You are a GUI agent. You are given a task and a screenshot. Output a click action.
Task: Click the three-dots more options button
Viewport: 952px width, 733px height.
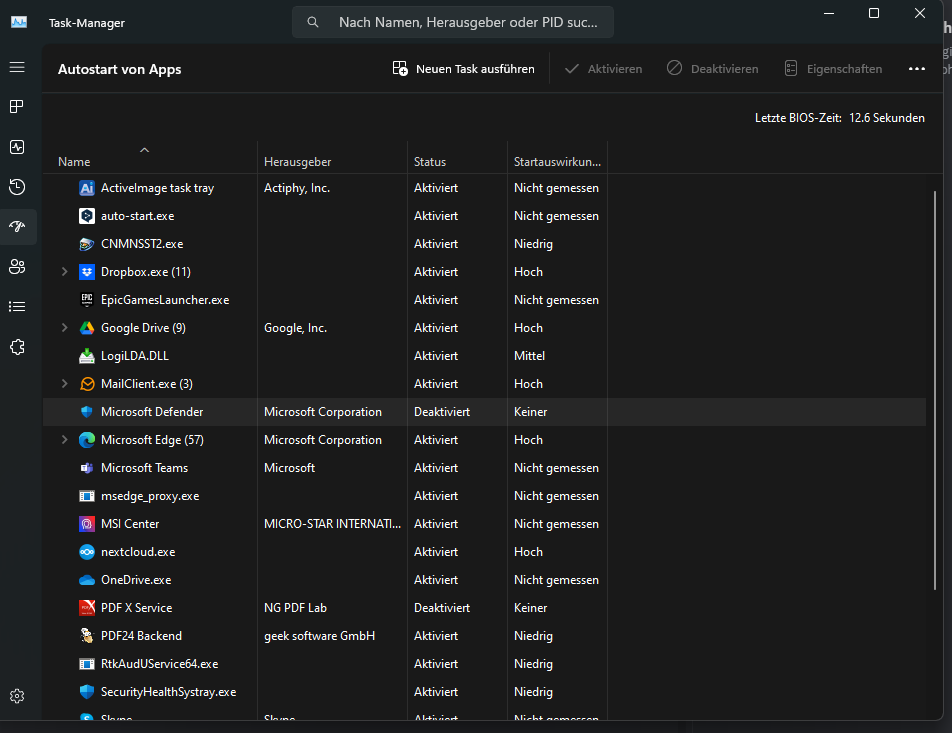(917, 69)
